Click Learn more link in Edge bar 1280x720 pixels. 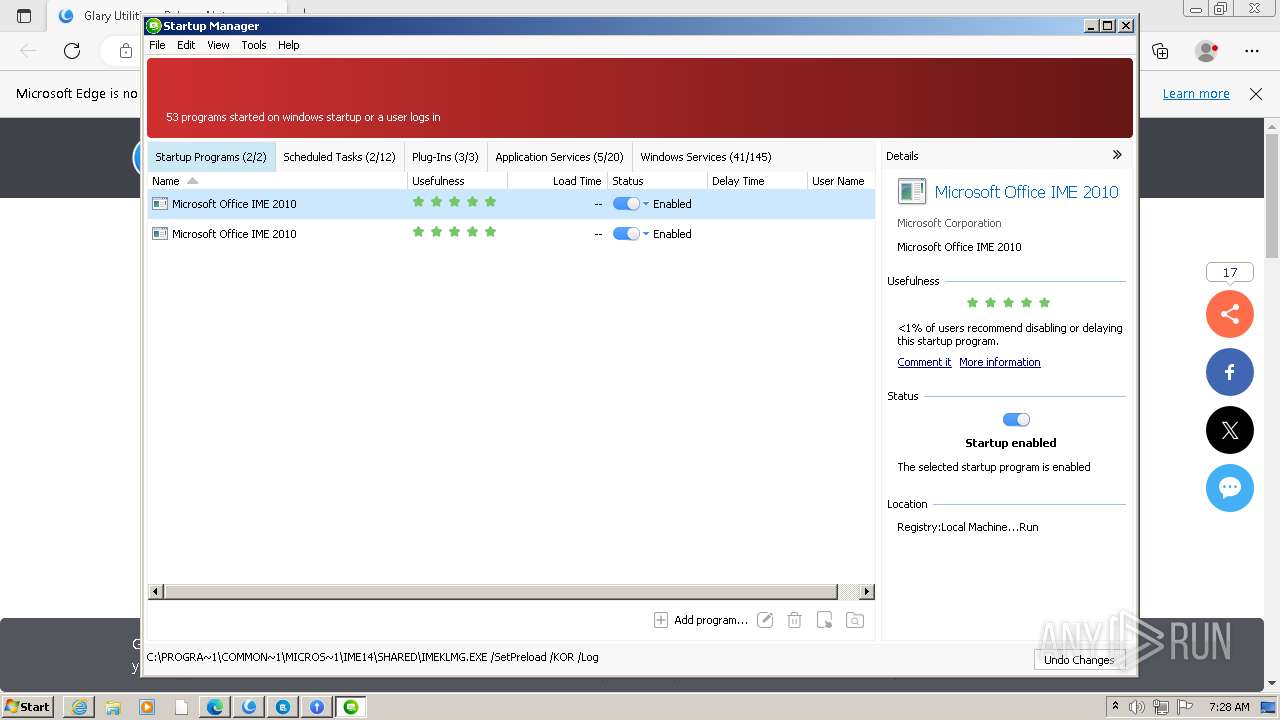point(1196,94)
